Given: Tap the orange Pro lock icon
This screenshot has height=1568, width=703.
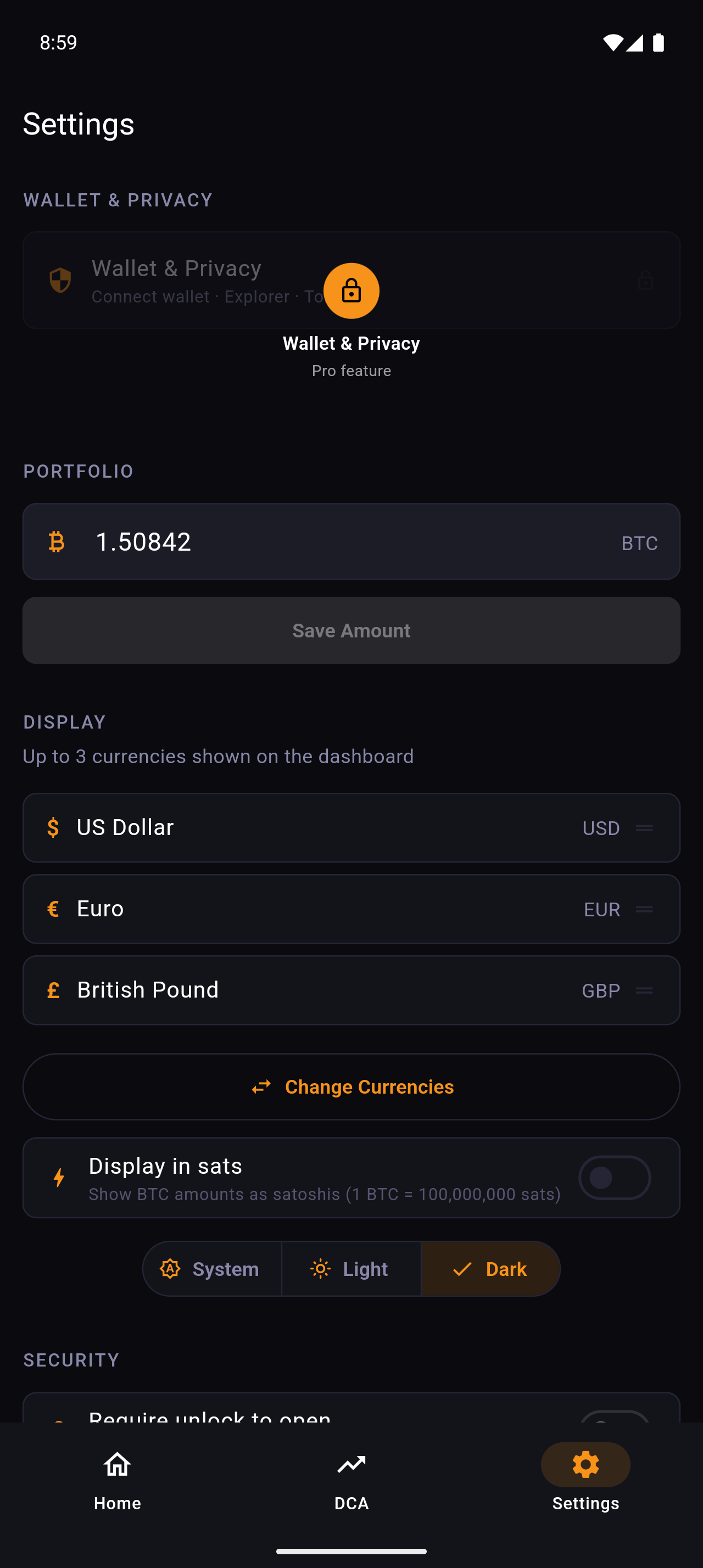Looking at the screenshot, I should tap(351, 291).
